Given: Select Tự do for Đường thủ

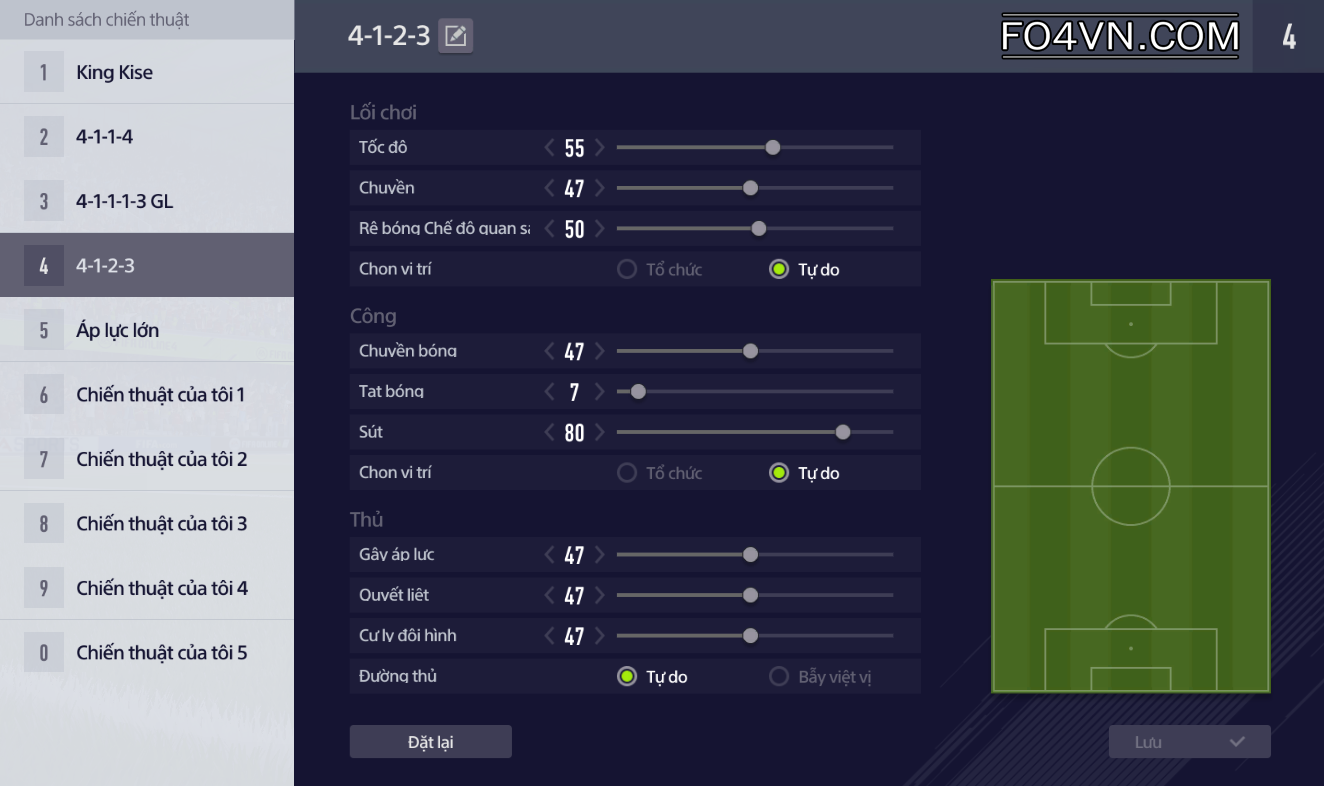Looking at the screenshot, I should point(628,677).
